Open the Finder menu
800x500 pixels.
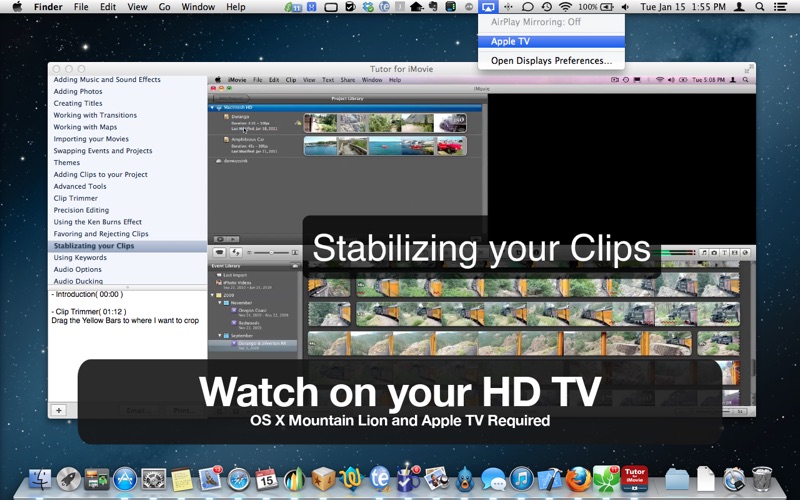pos(48,7)
